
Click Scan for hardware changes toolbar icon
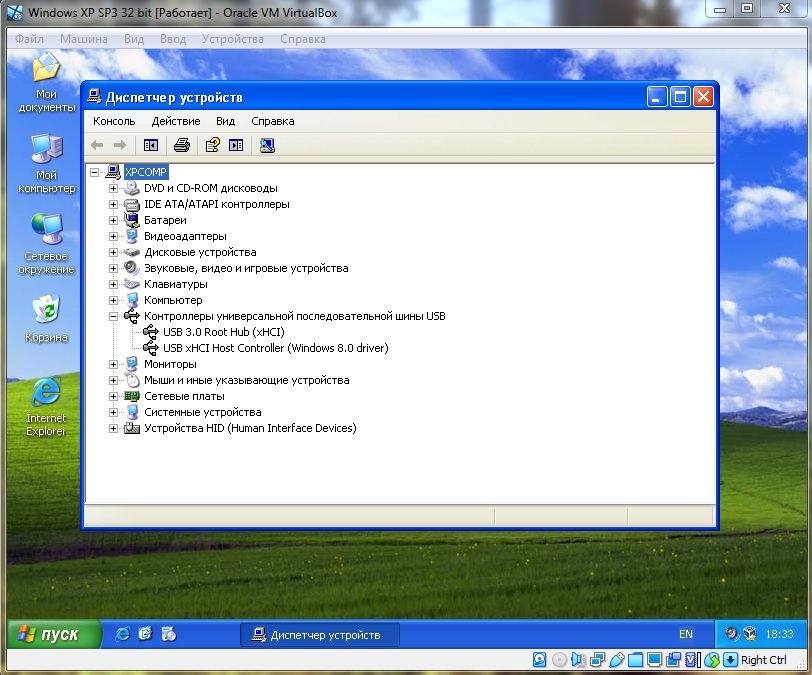[x=267, y=145]
